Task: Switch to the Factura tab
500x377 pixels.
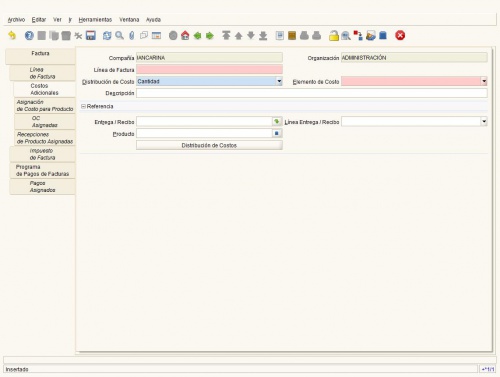Action: click(40, 56)
